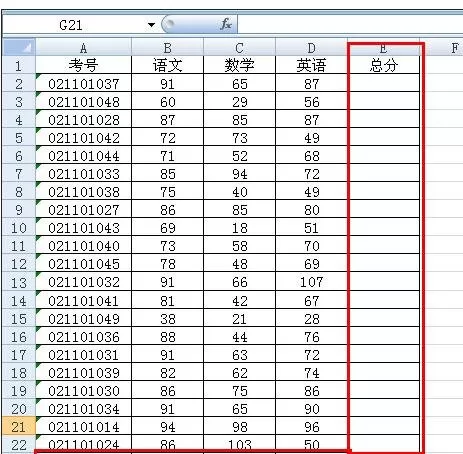Click cell with exam number 021101041

[x=84, y=300]
